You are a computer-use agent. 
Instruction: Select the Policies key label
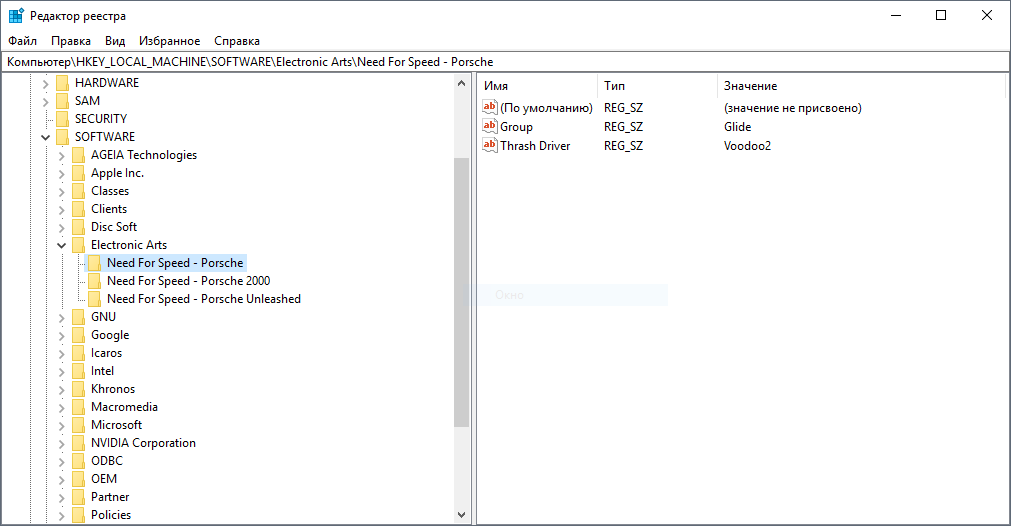[111, 515]
